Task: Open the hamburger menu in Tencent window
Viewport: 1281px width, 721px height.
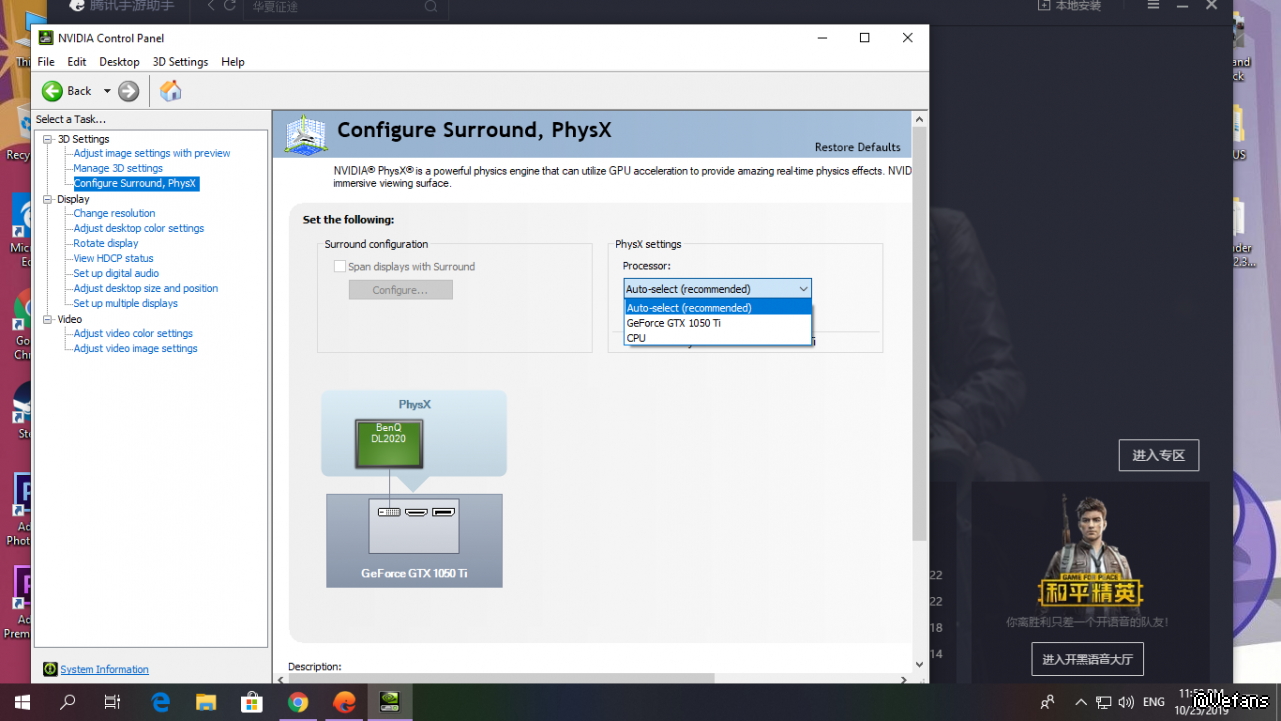Action: 1153,5
